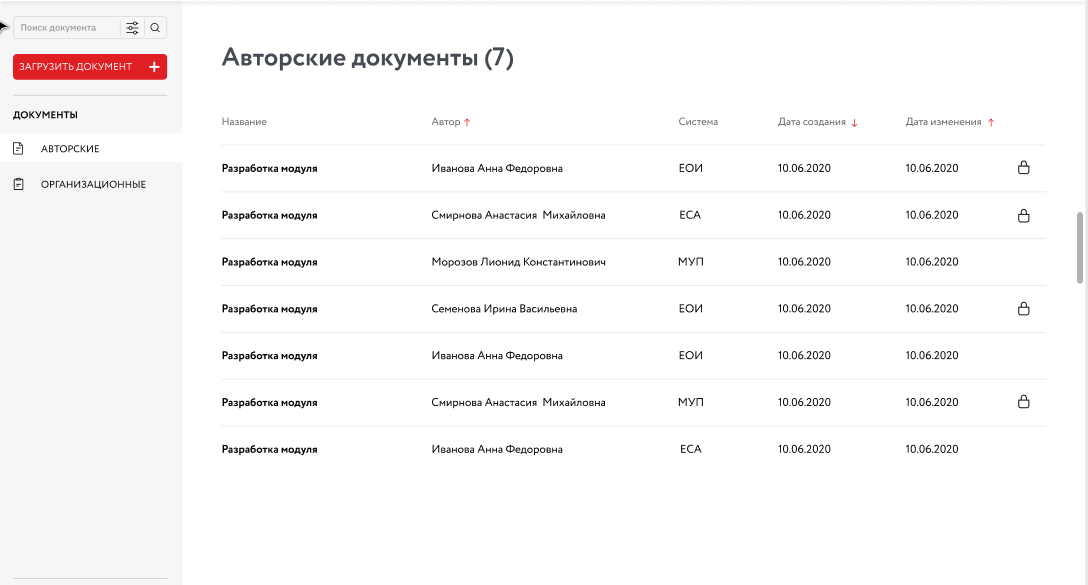Click the filter settings icon in search bar
This screenshot has height=585, width=1088.
(132, 28)
